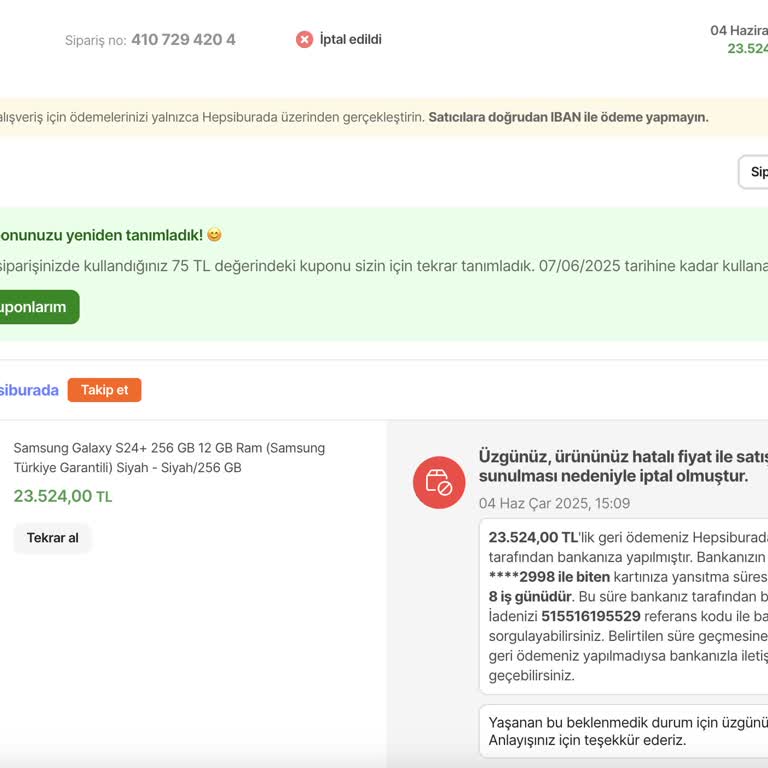This screenshot has width=768, height=768.
Task: Click the IBAN payment warning text
Action: click(568, 118)
